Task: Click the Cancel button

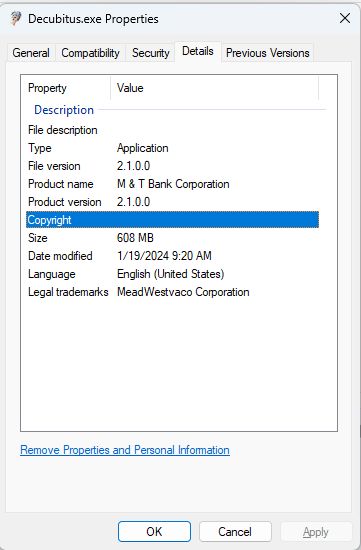Action: pyautogui.click(x=235, y=532)
